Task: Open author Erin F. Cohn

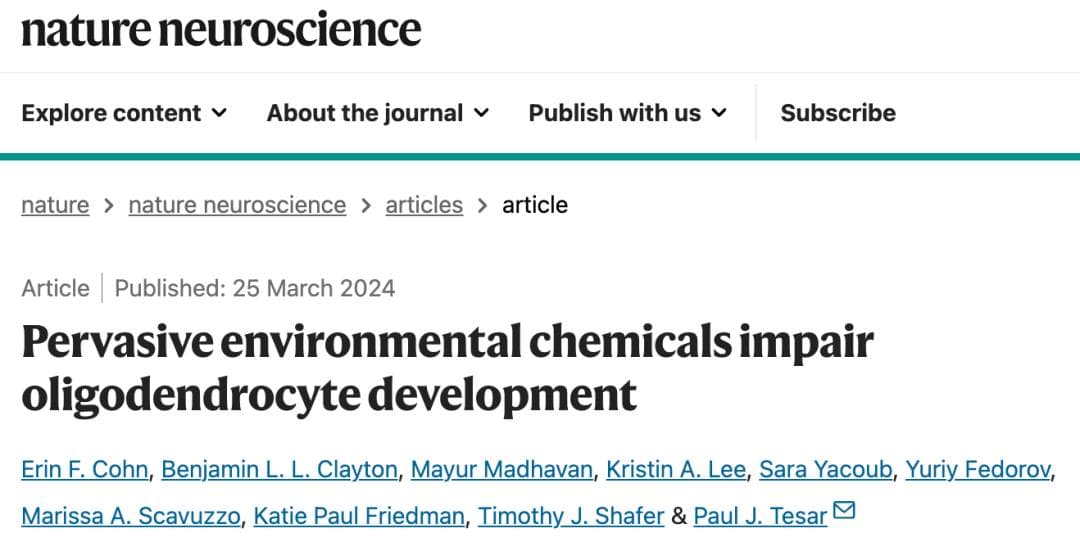Action: point(85,469)
